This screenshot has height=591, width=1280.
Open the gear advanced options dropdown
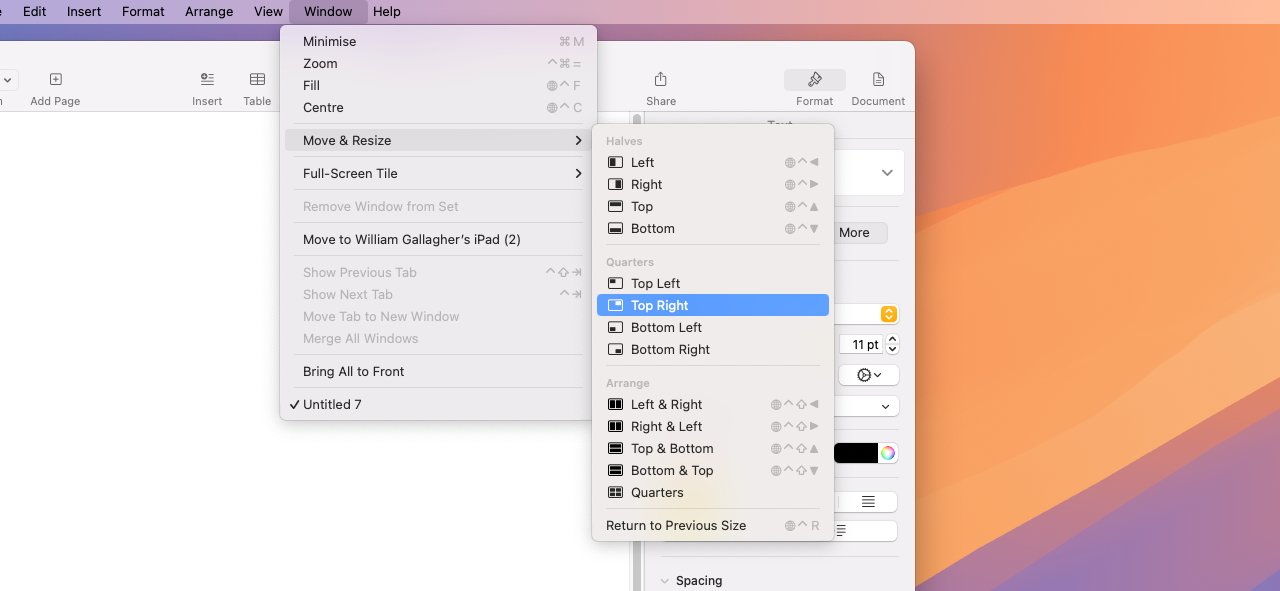tap(869, 375)
